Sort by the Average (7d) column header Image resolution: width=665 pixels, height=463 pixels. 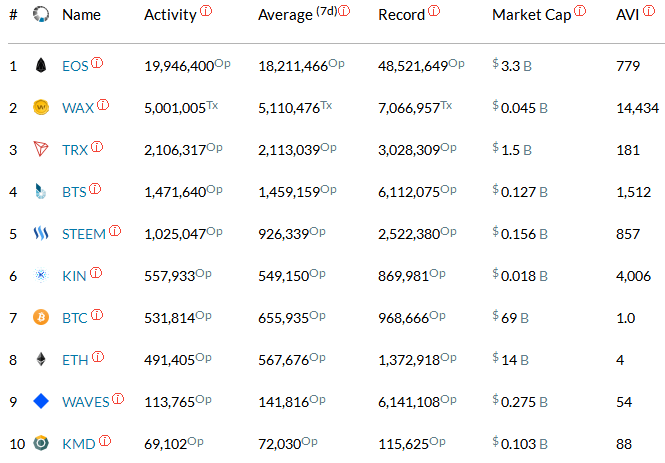coord(298,14)
